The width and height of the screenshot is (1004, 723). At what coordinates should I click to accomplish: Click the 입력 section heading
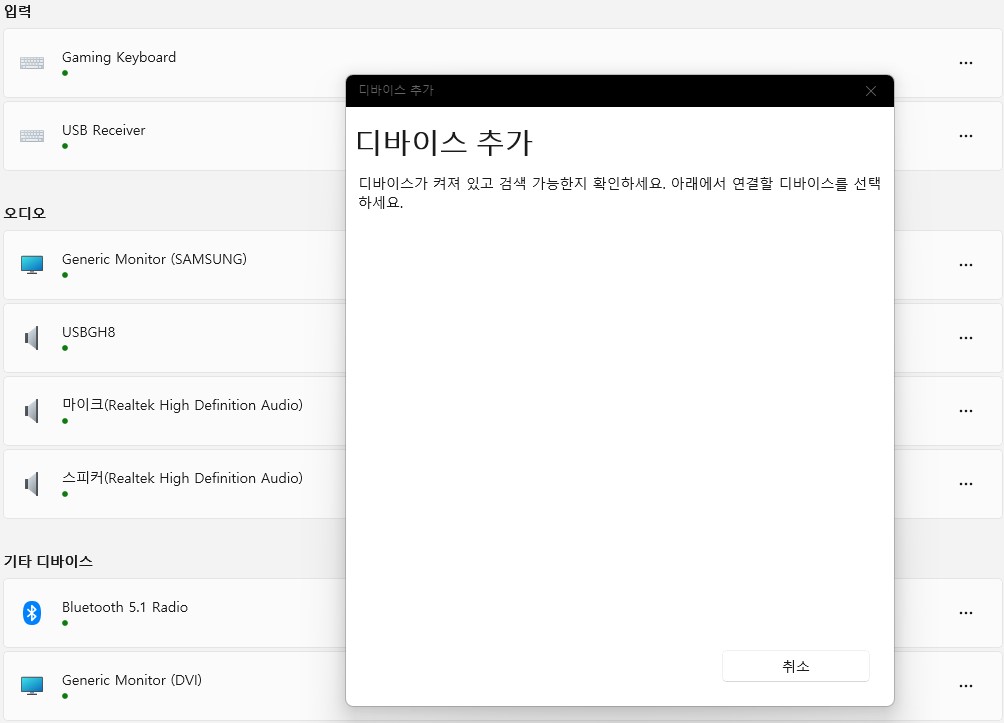[17, 11]
